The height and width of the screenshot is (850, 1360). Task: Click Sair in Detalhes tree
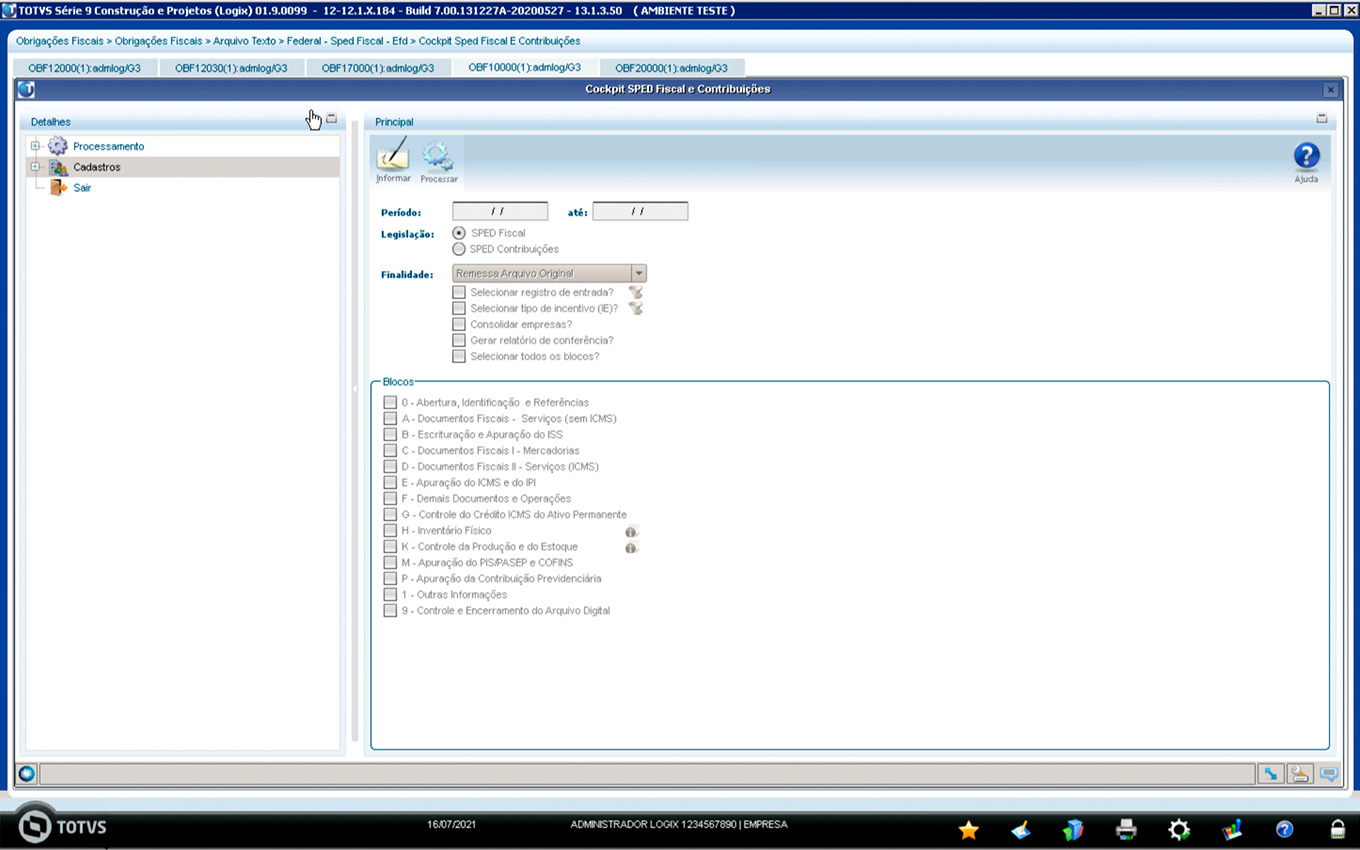82,188
